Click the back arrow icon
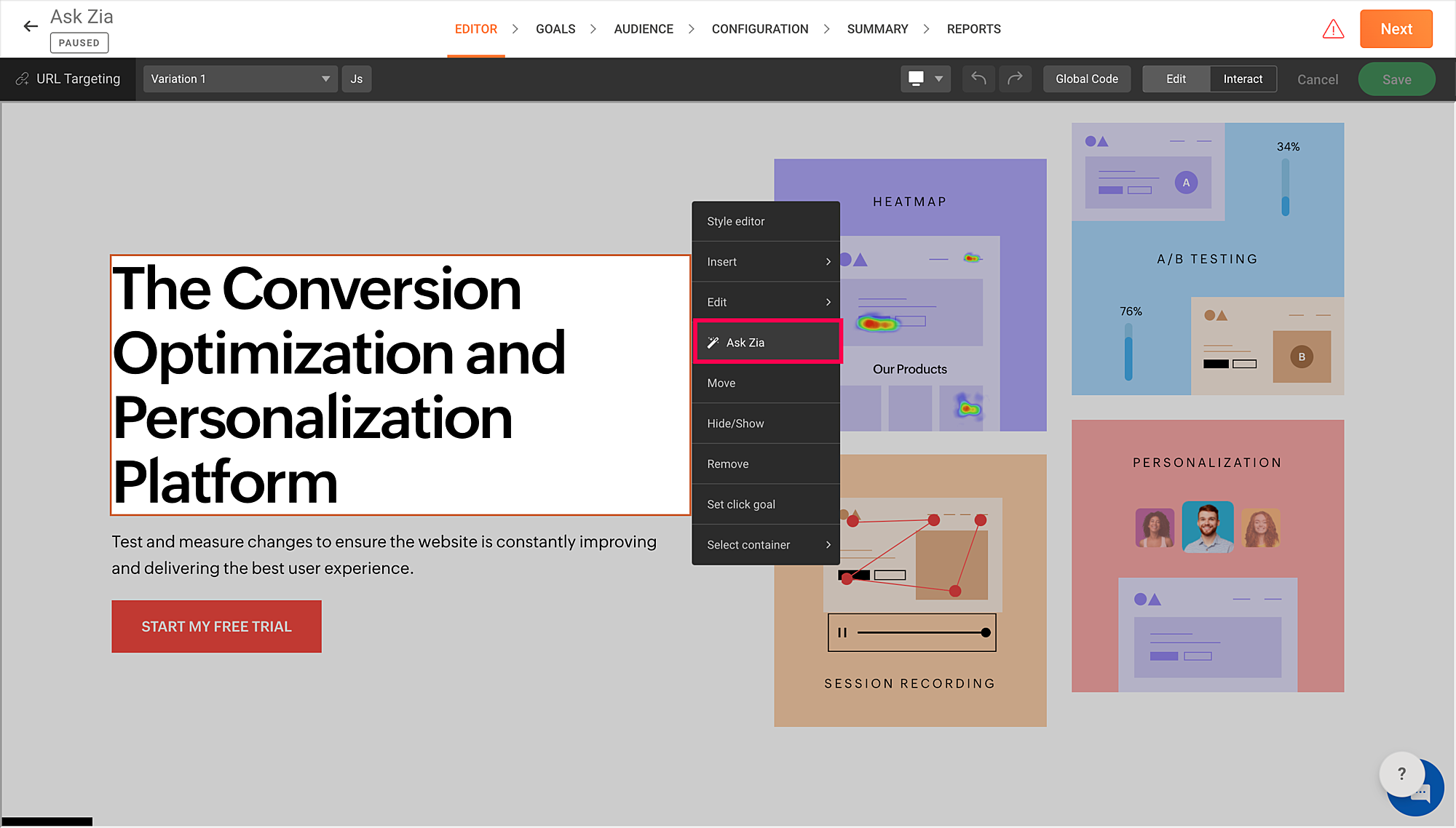Screen dimensions: 1456x828 point(31,27)
